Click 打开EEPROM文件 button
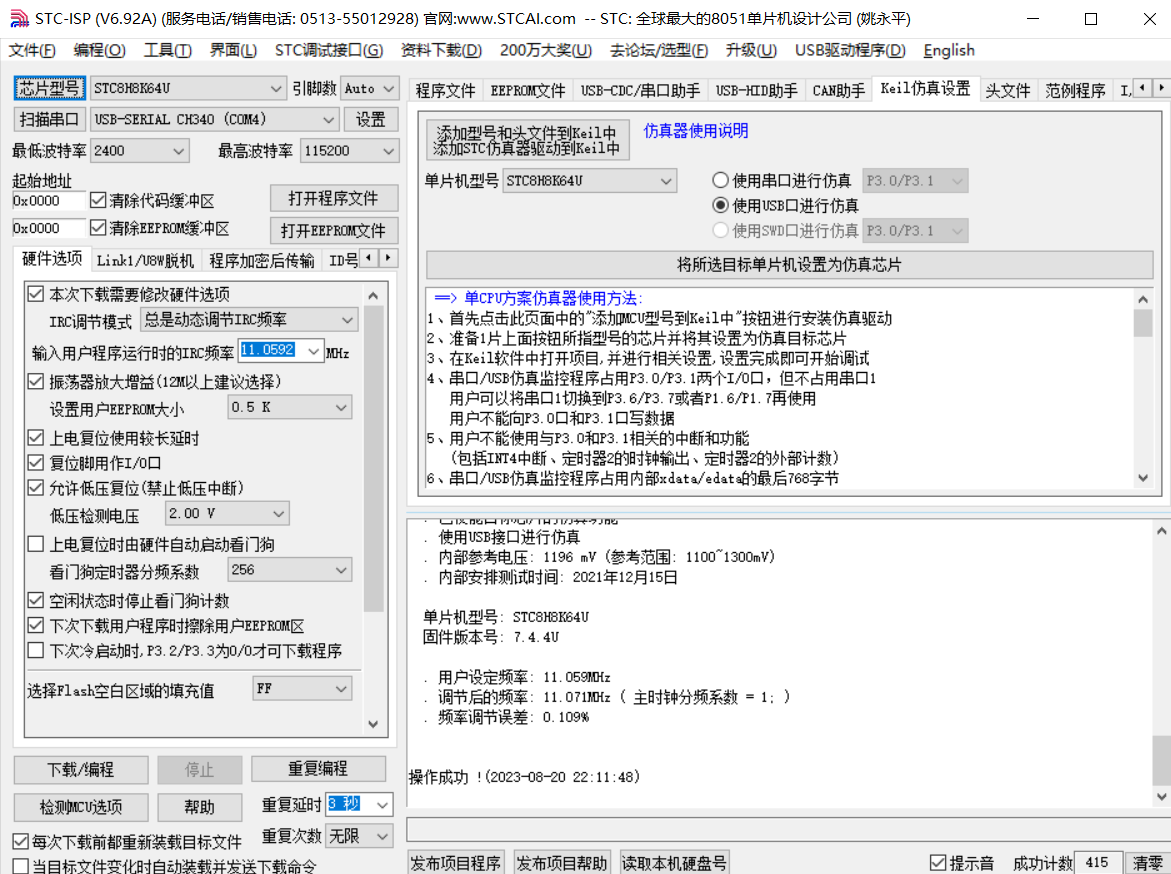1171x874 pixels. [334, 230]
